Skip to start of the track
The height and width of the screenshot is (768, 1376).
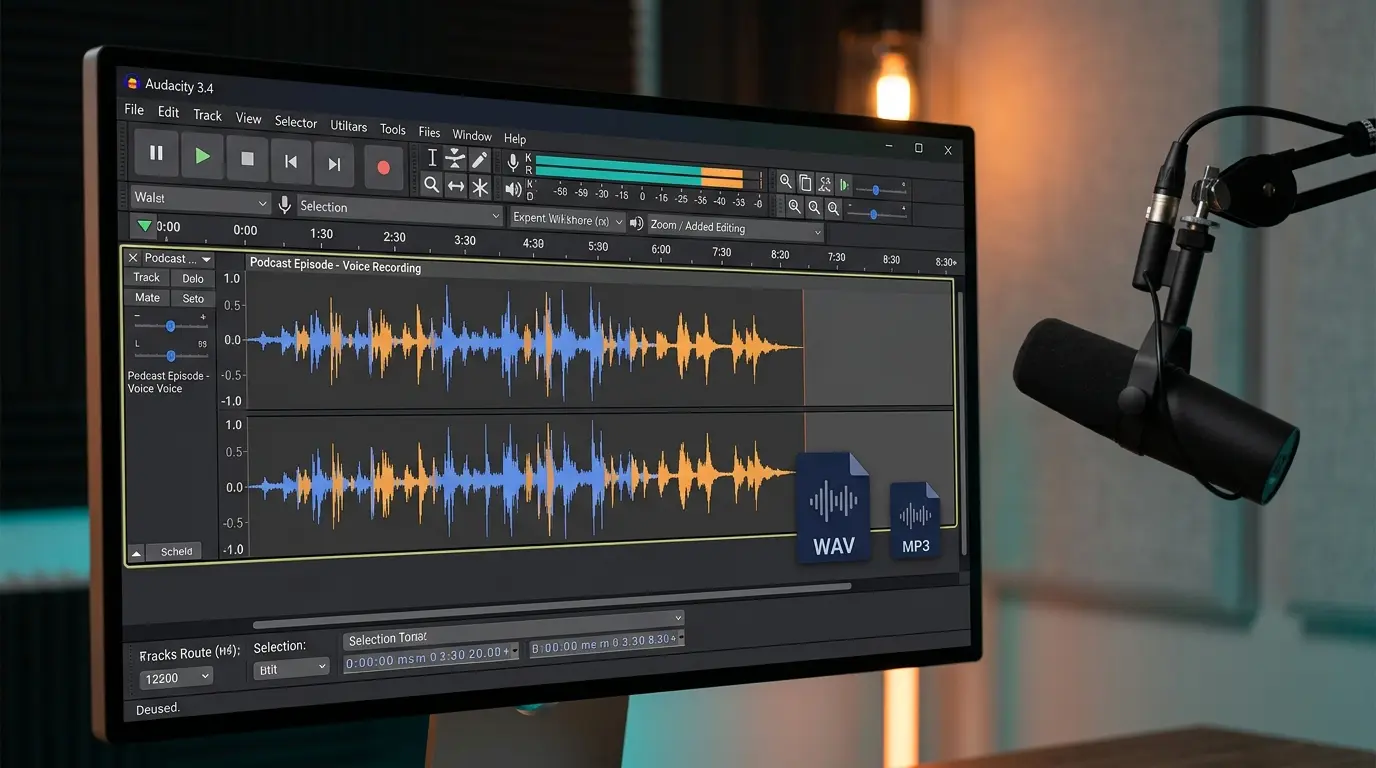291,161
